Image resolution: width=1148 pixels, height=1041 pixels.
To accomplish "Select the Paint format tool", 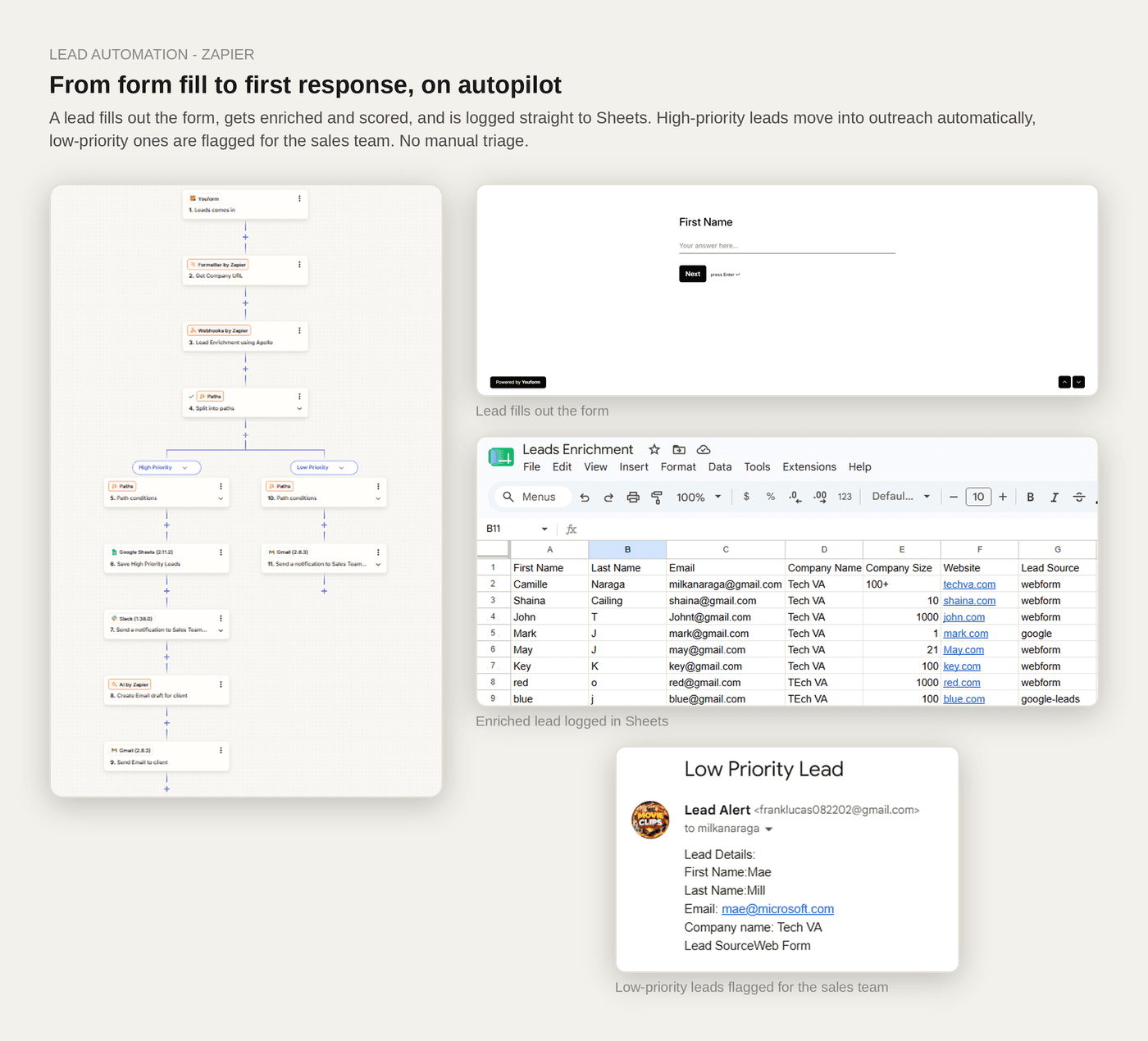I will tap(657, 497).
